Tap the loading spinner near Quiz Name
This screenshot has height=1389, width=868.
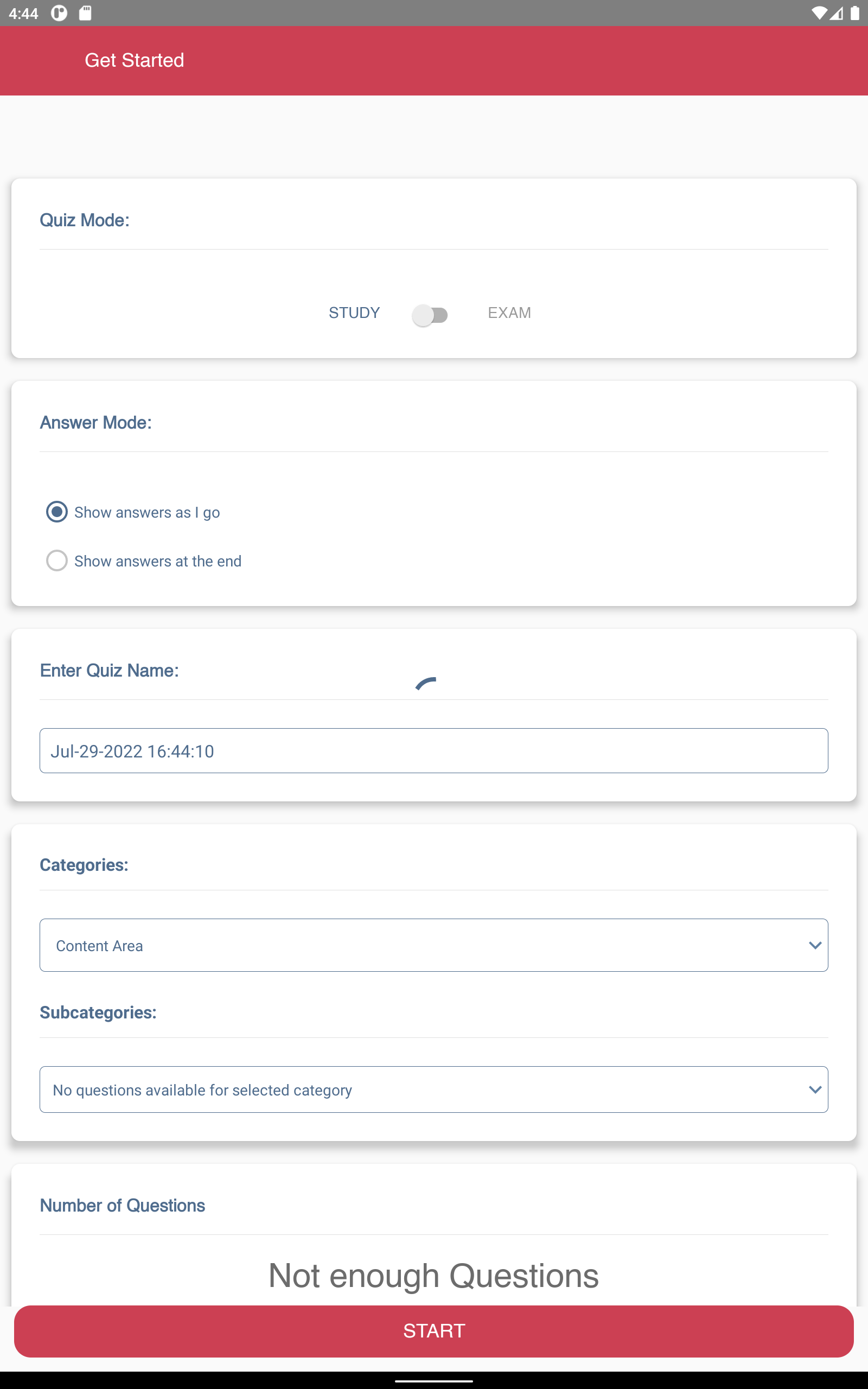coord(426,683)
